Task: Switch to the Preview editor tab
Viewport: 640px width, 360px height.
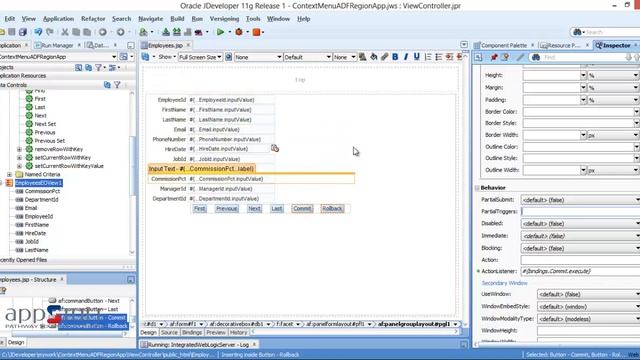Action: point(216,333)
